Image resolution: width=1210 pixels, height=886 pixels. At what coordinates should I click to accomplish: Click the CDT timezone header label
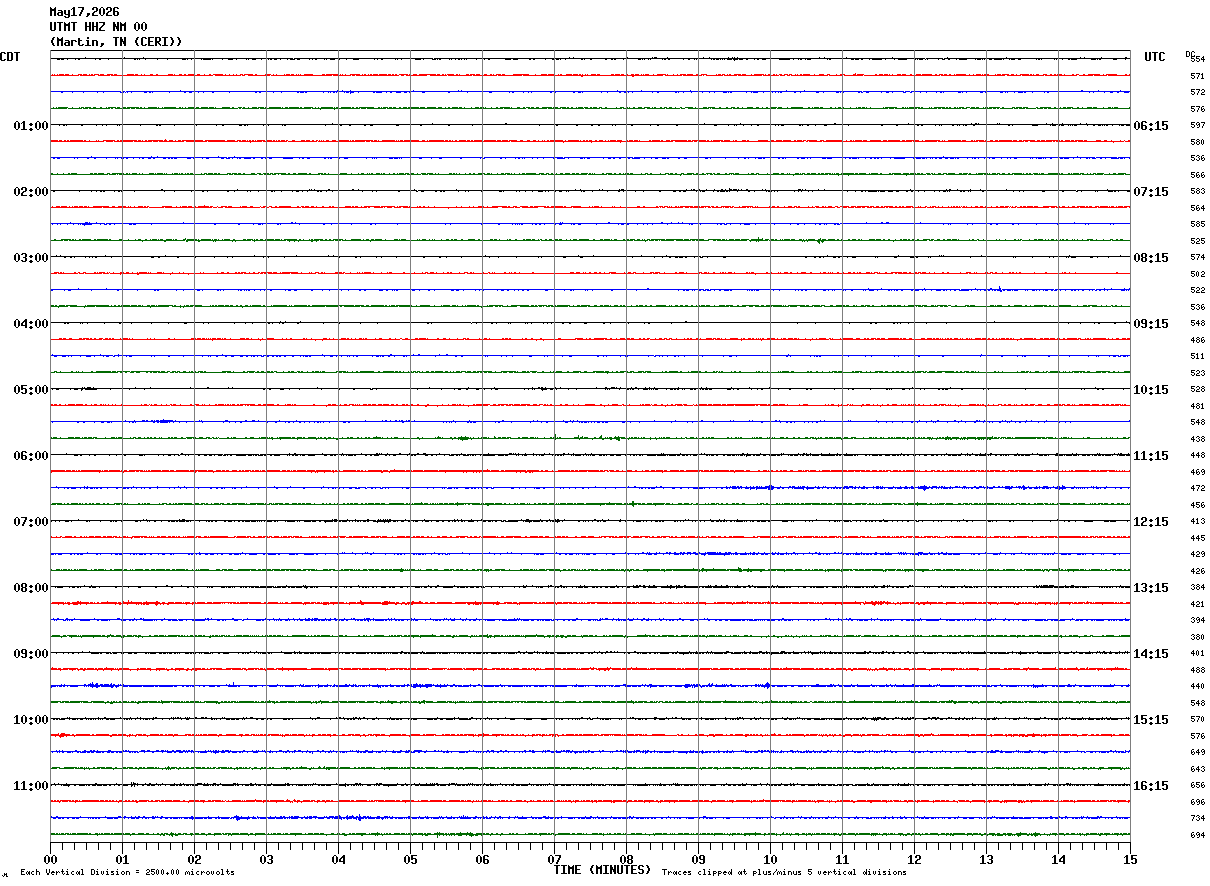[10, 57]
